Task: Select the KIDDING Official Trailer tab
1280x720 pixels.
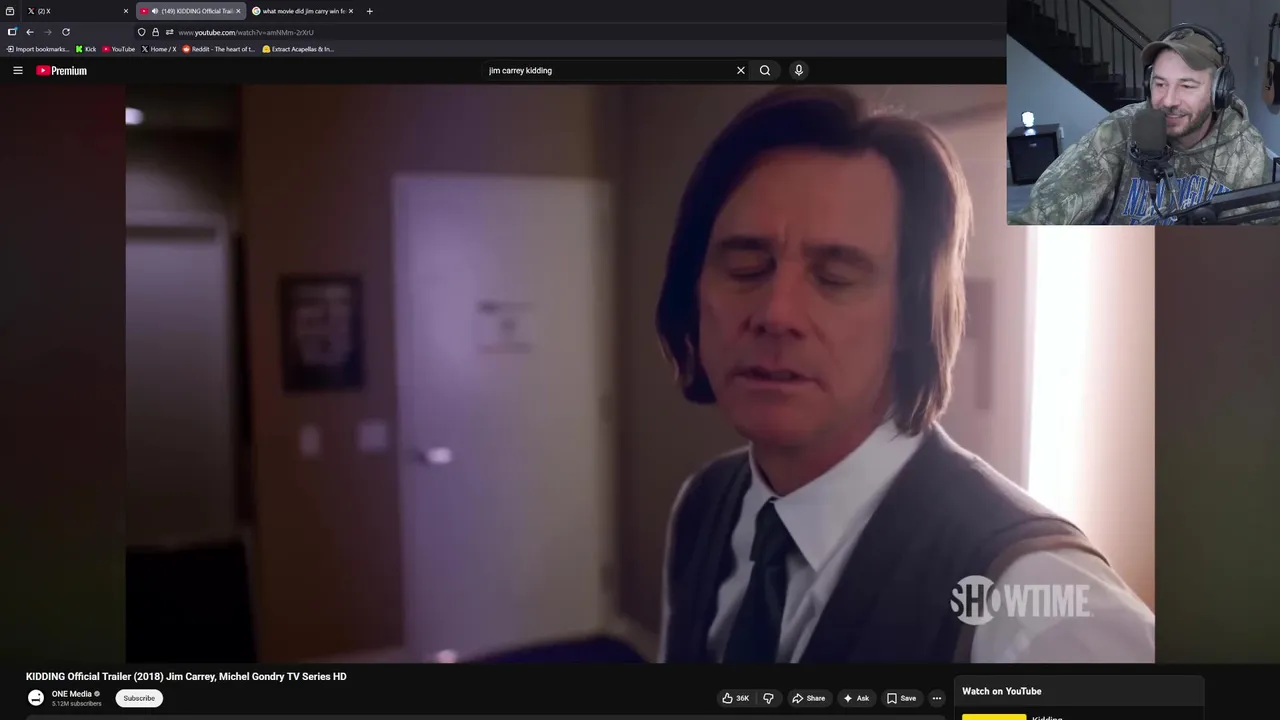Action: pyautogui.click(x=190, y=11)
